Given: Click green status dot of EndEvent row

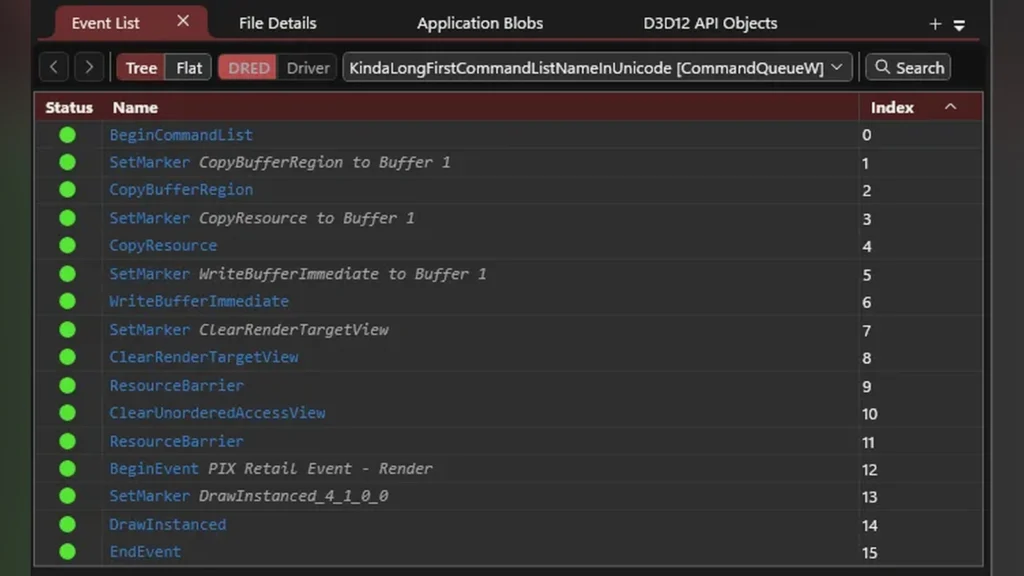Looking at the screenshot, I should coord(67,552).
